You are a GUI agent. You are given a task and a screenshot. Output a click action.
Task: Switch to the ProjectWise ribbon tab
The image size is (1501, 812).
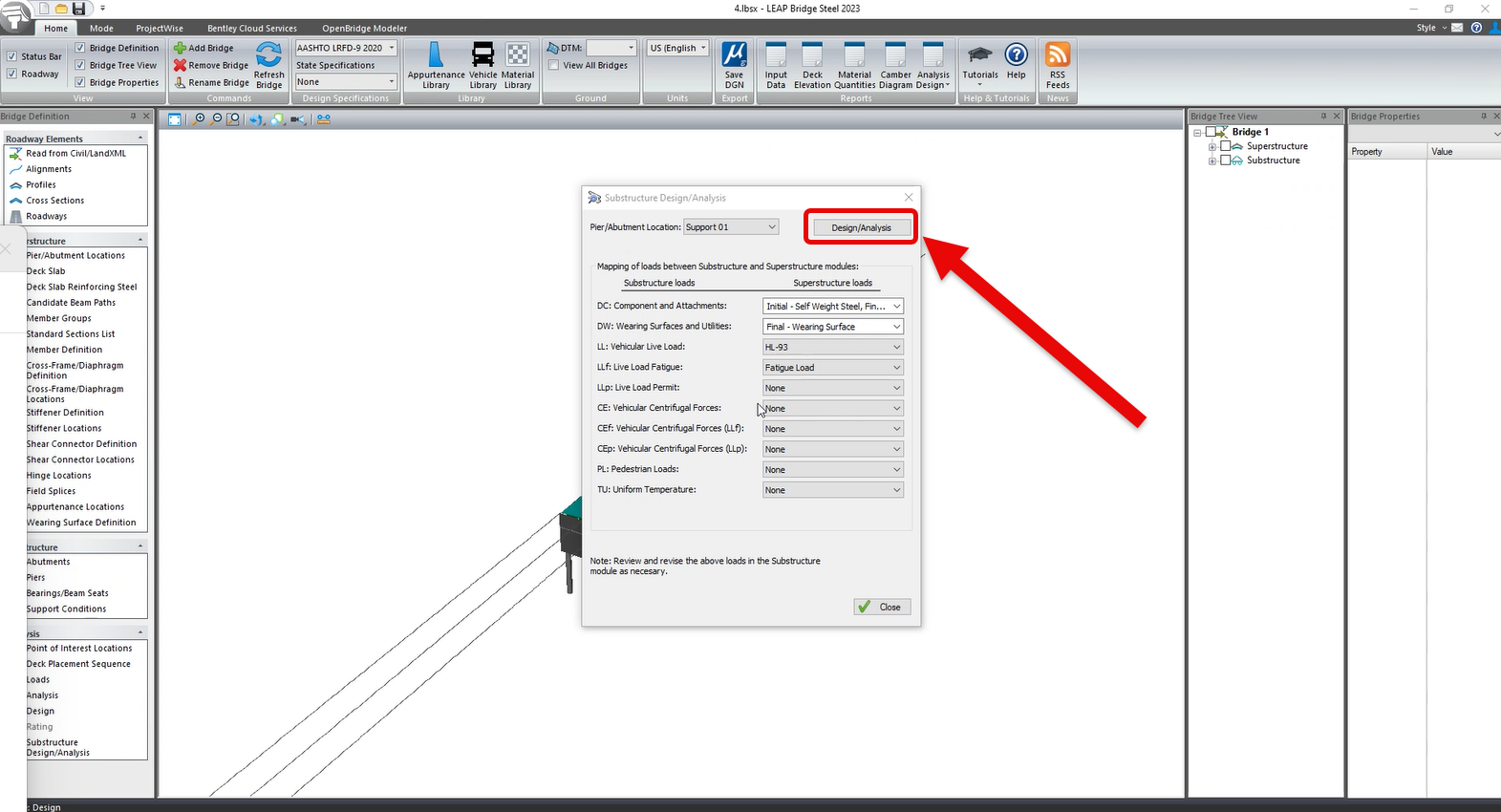pyautogui.click(x=160, y=29)
